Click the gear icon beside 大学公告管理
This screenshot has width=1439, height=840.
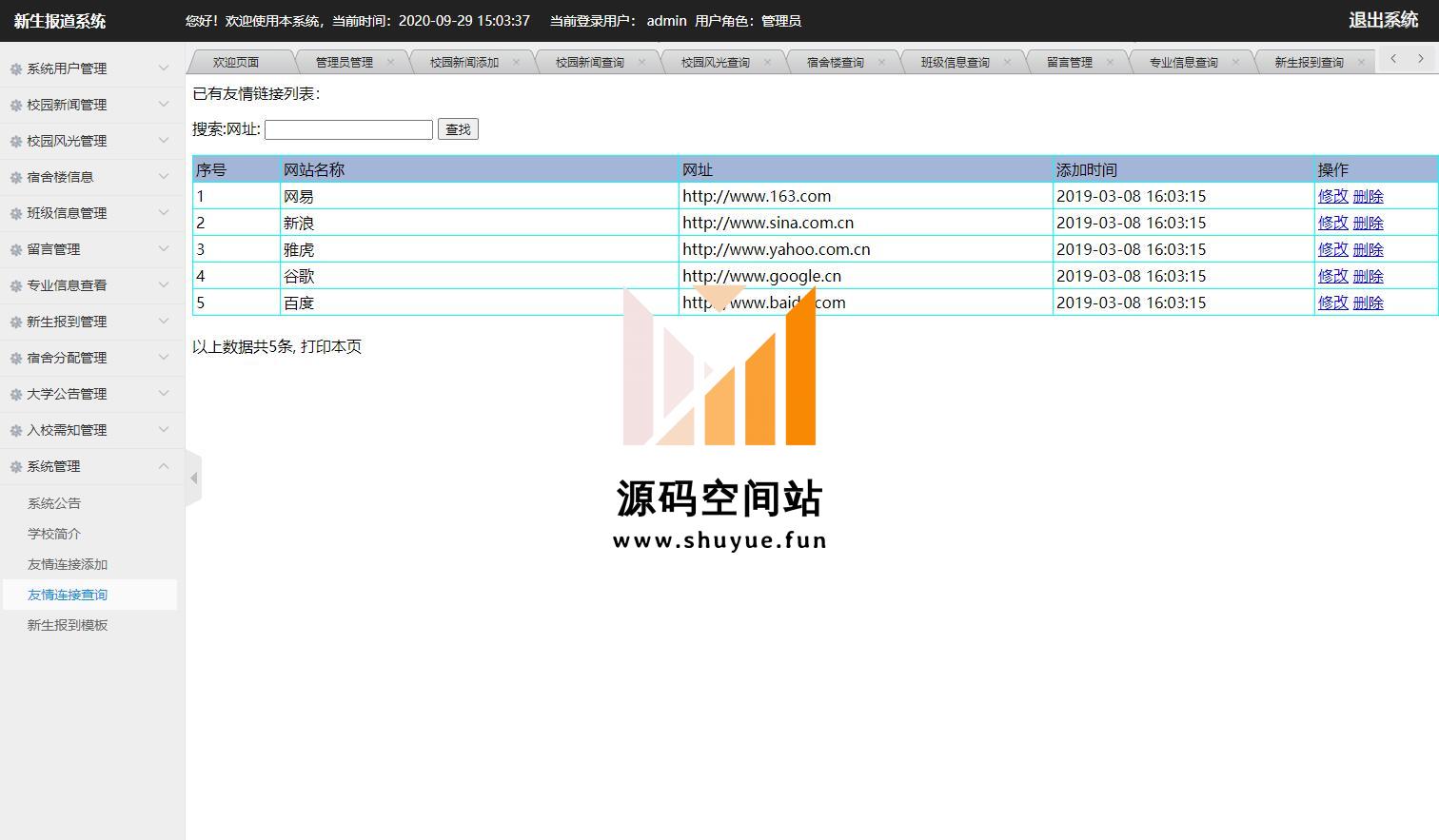coord(16,394)
